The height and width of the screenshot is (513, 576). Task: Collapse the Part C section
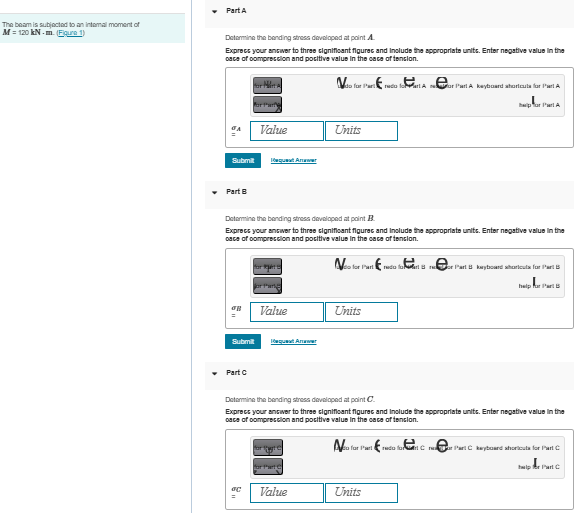(x=215, y=373)
